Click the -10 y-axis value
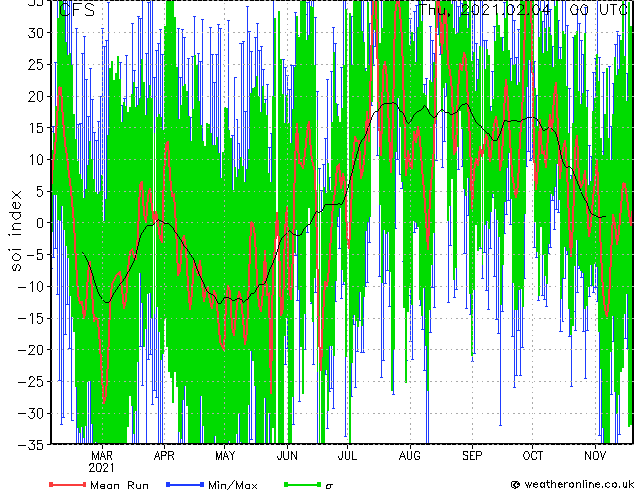The image size is (634, 490). (31, 286)
